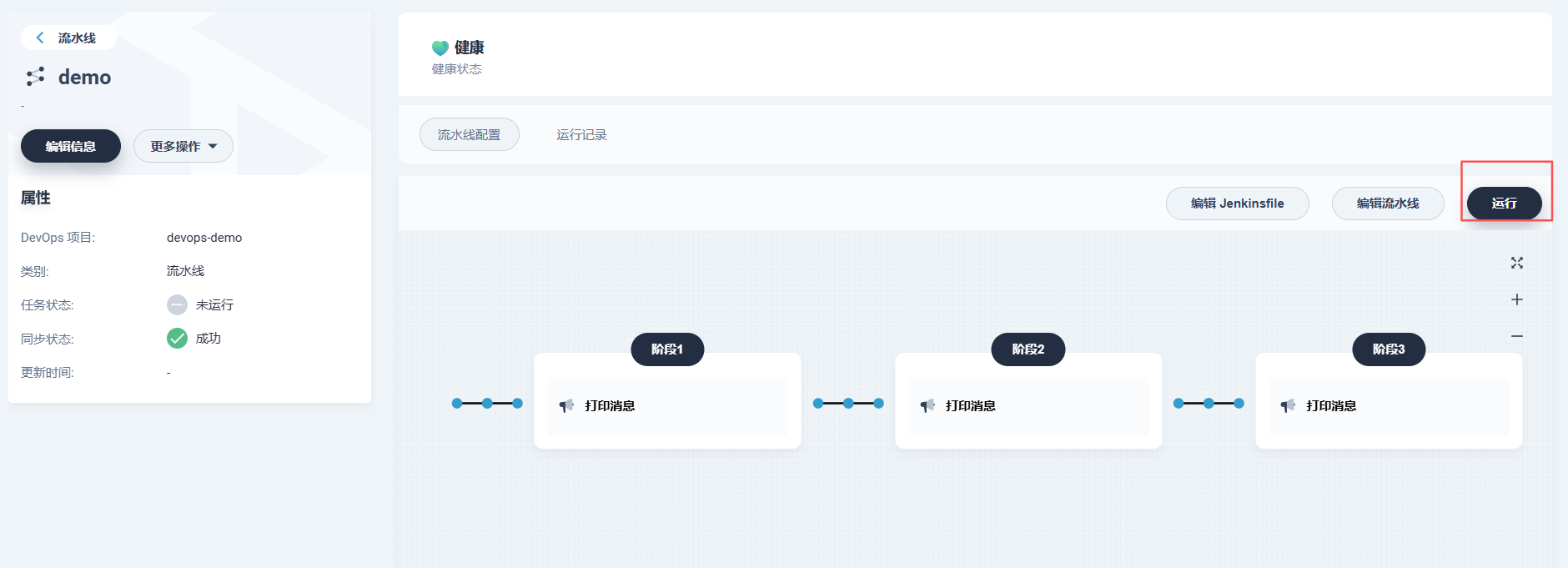
Task: Click the pipeline icon beside demo
Action: tap(35, 77)
